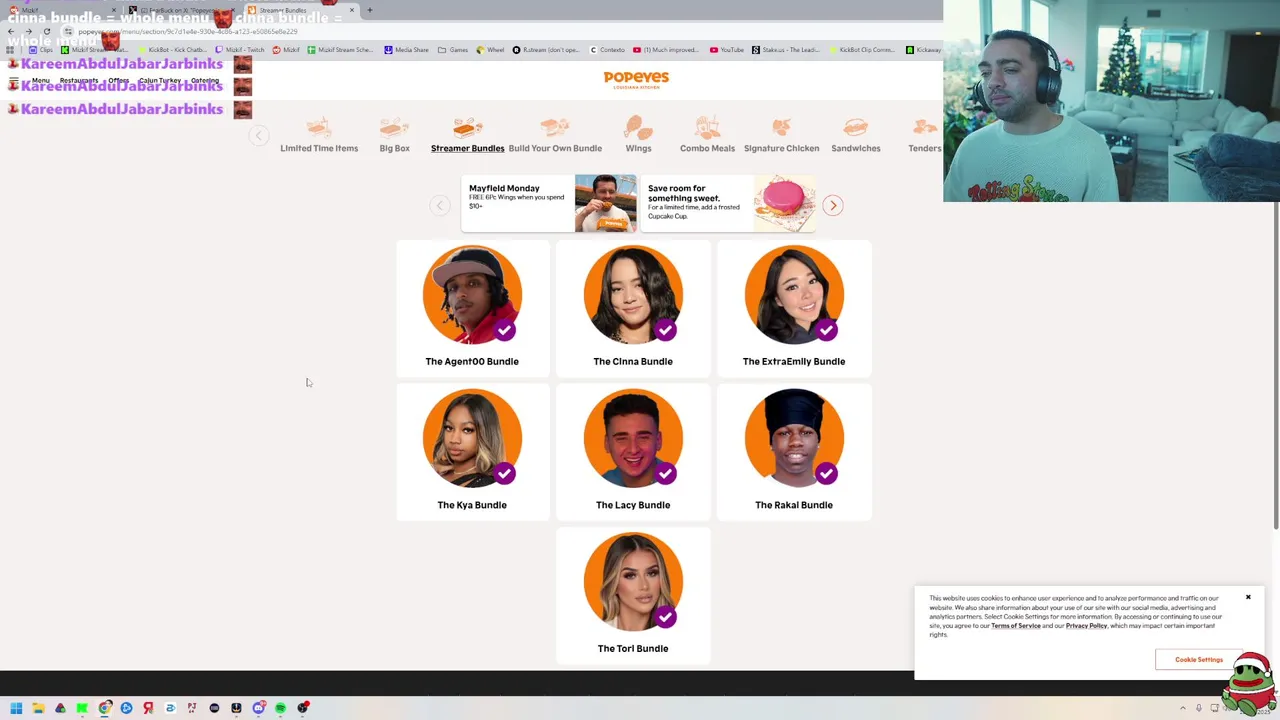Open the Cupcake Cup promo banner

click(x=727, y=203)
